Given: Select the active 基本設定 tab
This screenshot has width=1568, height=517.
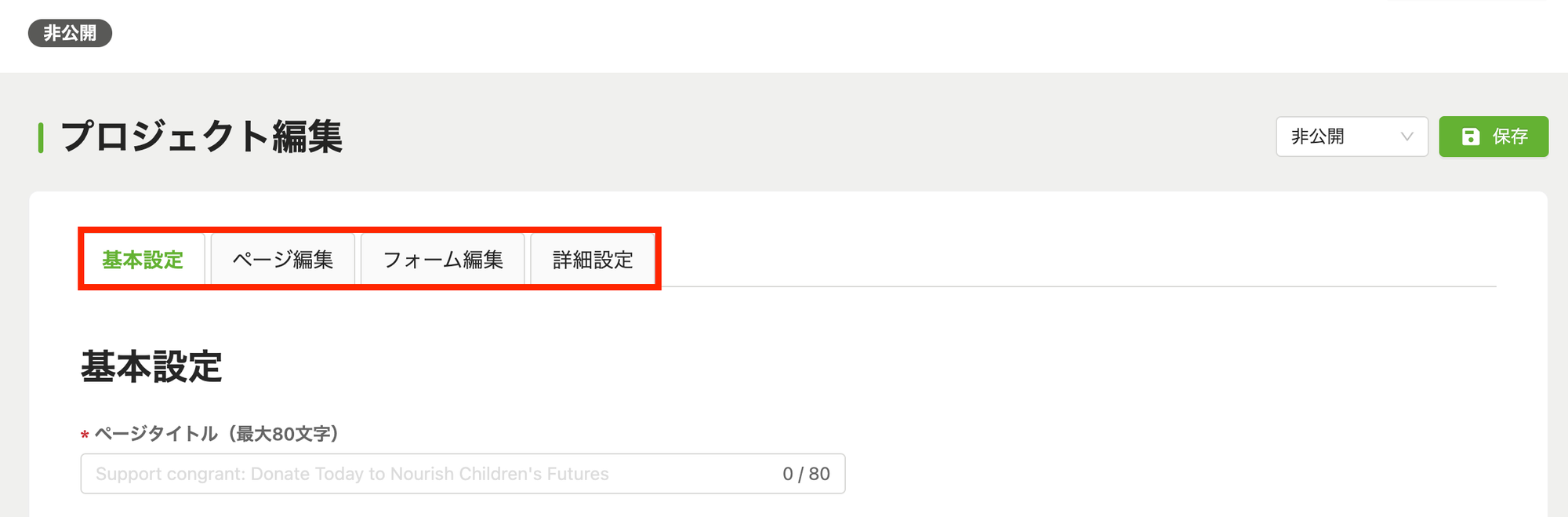Looking at the screenshot, I should coord(143,259).
